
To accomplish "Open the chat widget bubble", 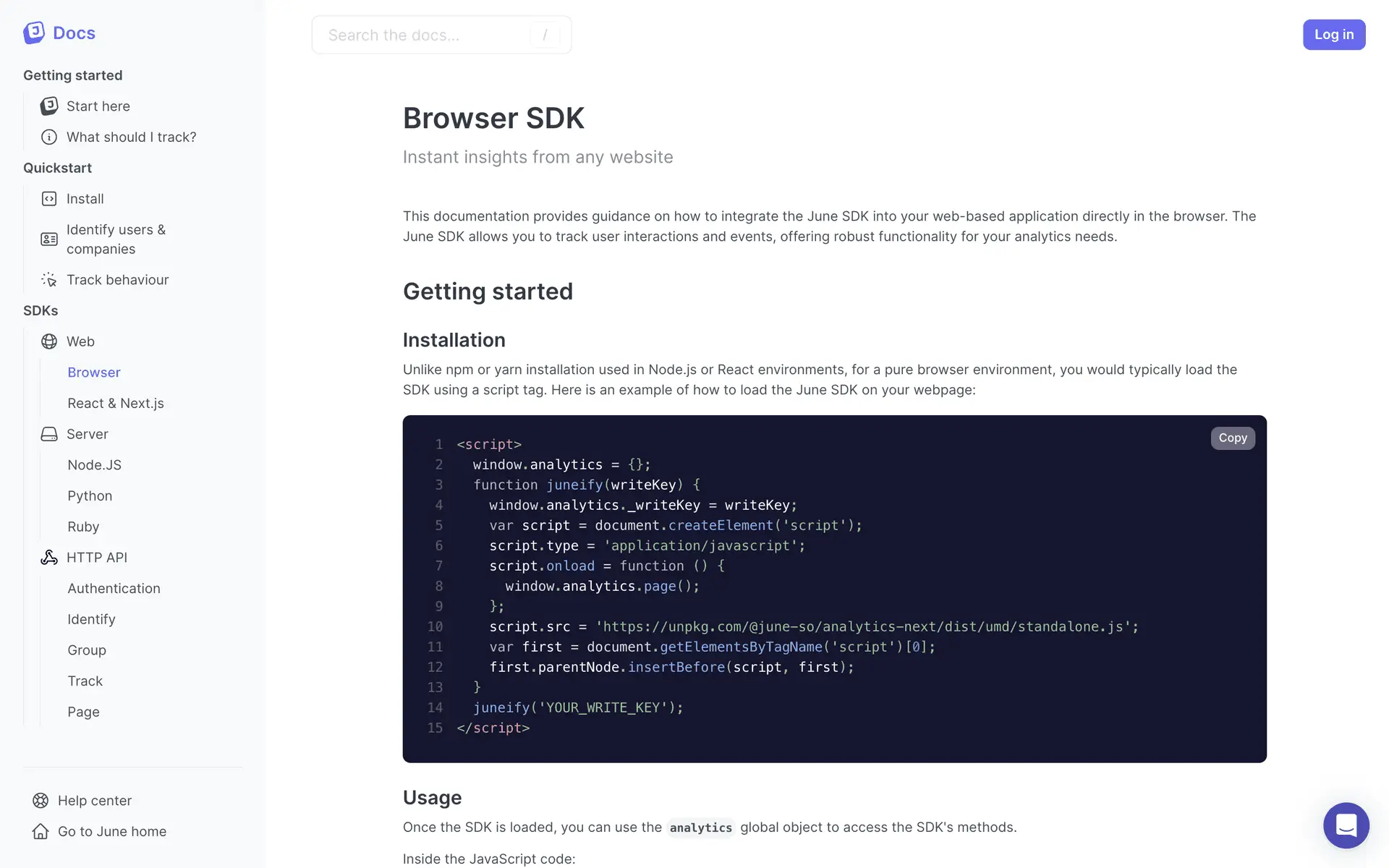I will pos(1346,825).
